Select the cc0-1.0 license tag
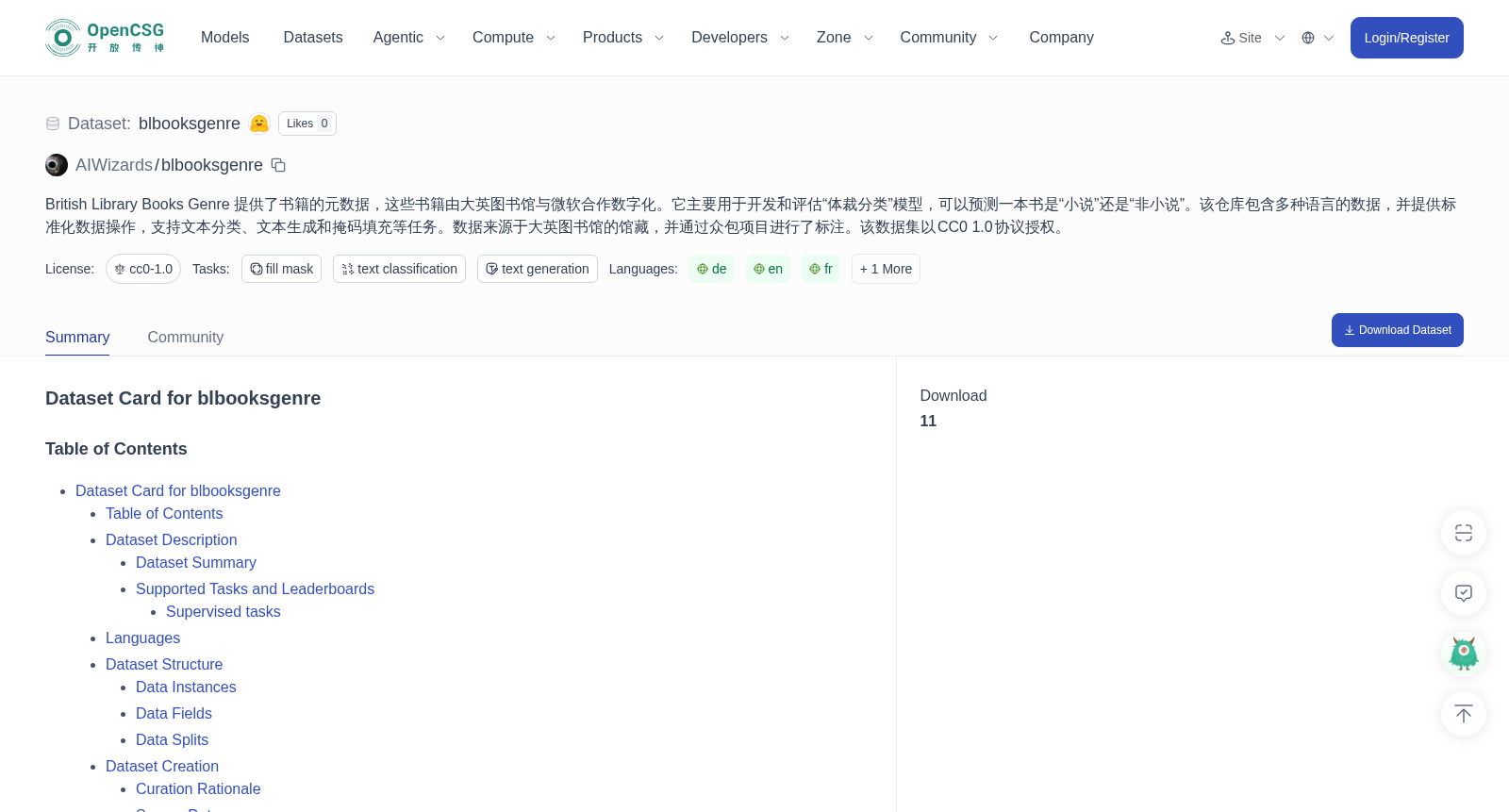The height and width of the screenshot is (812, 1509). [x=143, y=269]
